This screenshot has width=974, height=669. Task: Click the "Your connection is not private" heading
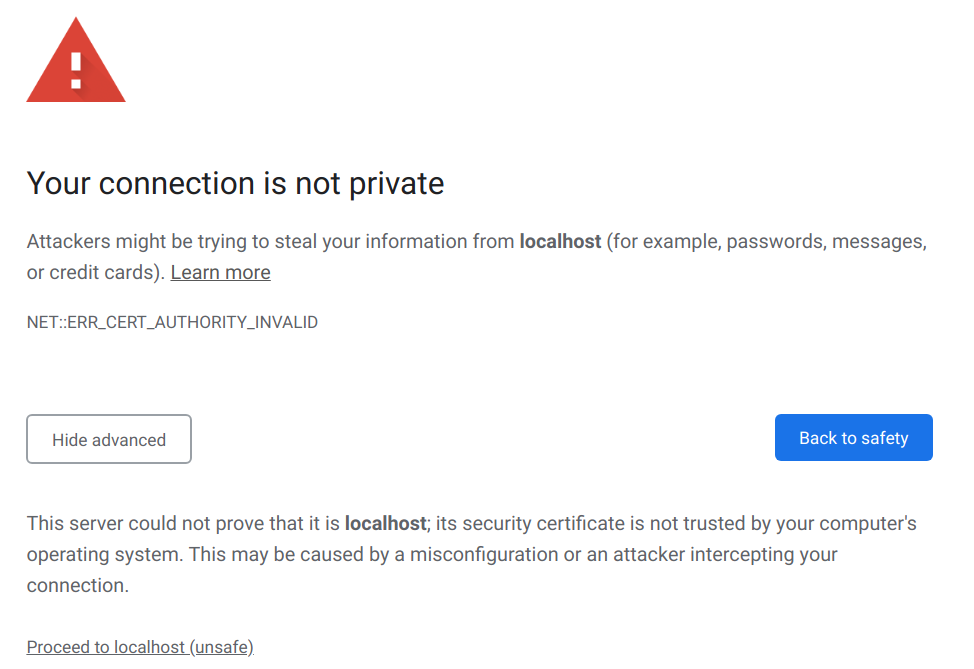pyautogui.click(x=235, y=184)
